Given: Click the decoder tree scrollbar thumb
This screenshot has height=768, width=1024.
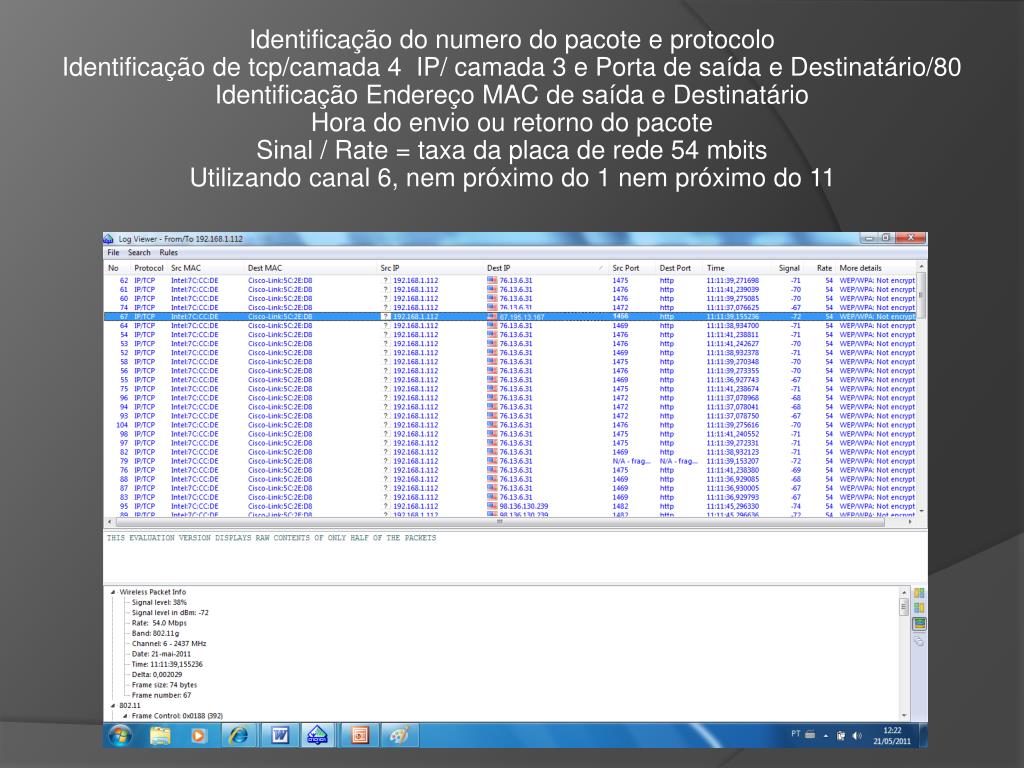Looking at the screenshot, I should tap(904, 607).
